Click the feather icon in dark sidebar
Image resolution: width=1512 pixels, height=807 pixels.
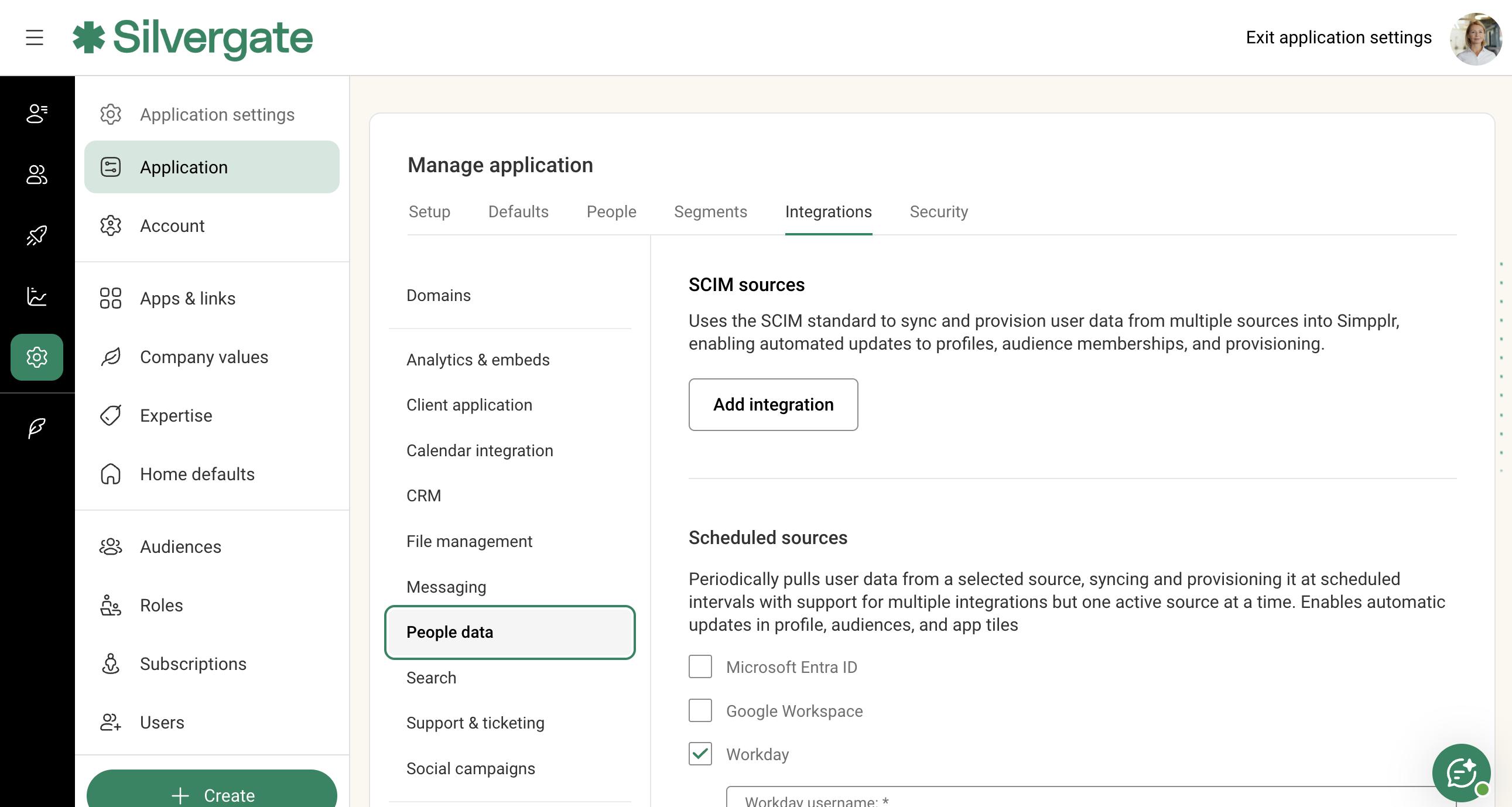(36, 428)
